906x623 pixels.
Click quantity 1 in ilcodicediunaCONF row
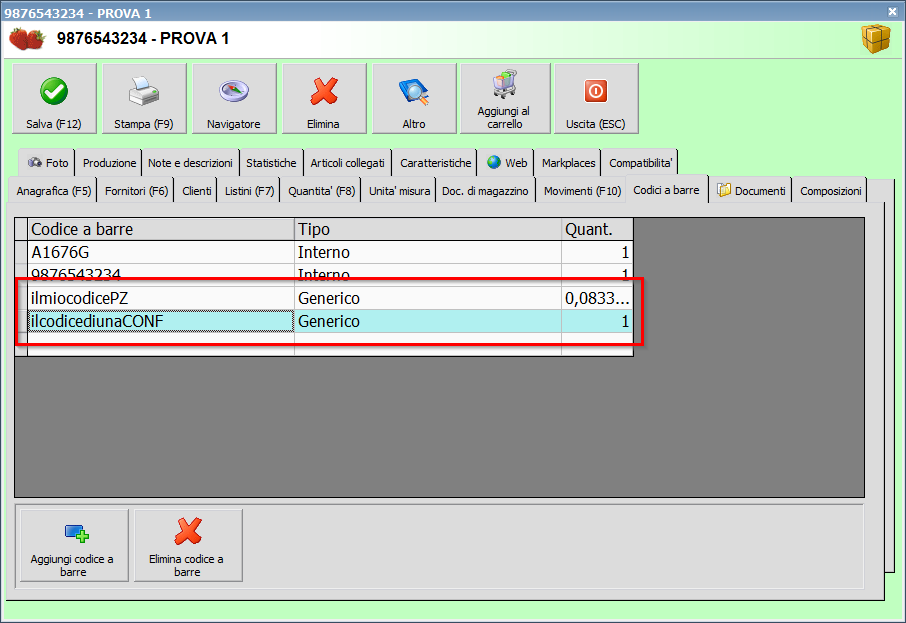(x=597, y=321)
